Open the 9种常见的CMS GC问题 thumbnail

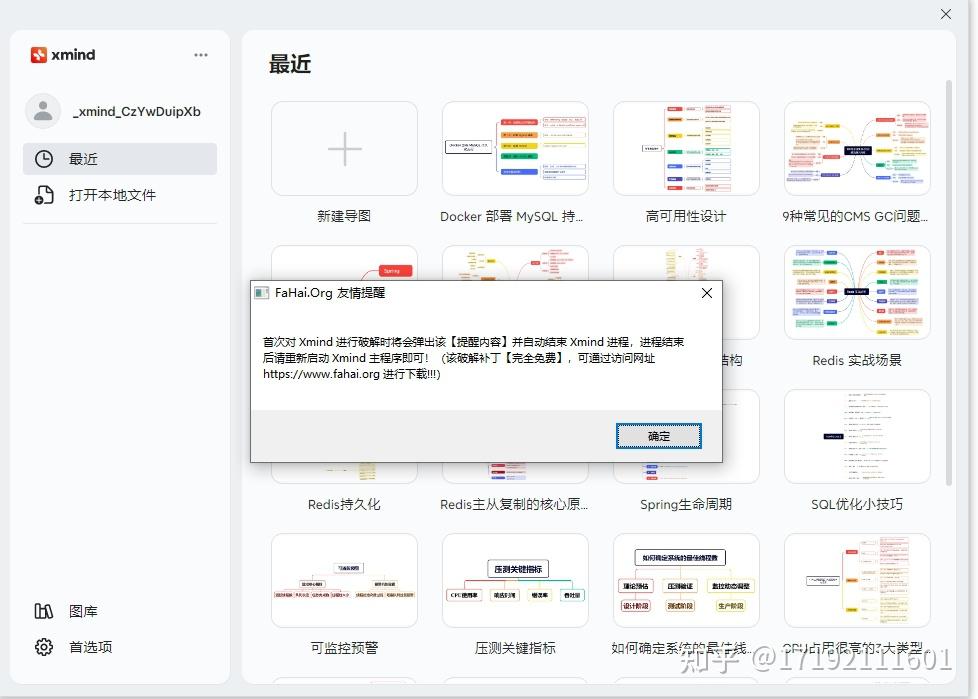click(857, 148)
